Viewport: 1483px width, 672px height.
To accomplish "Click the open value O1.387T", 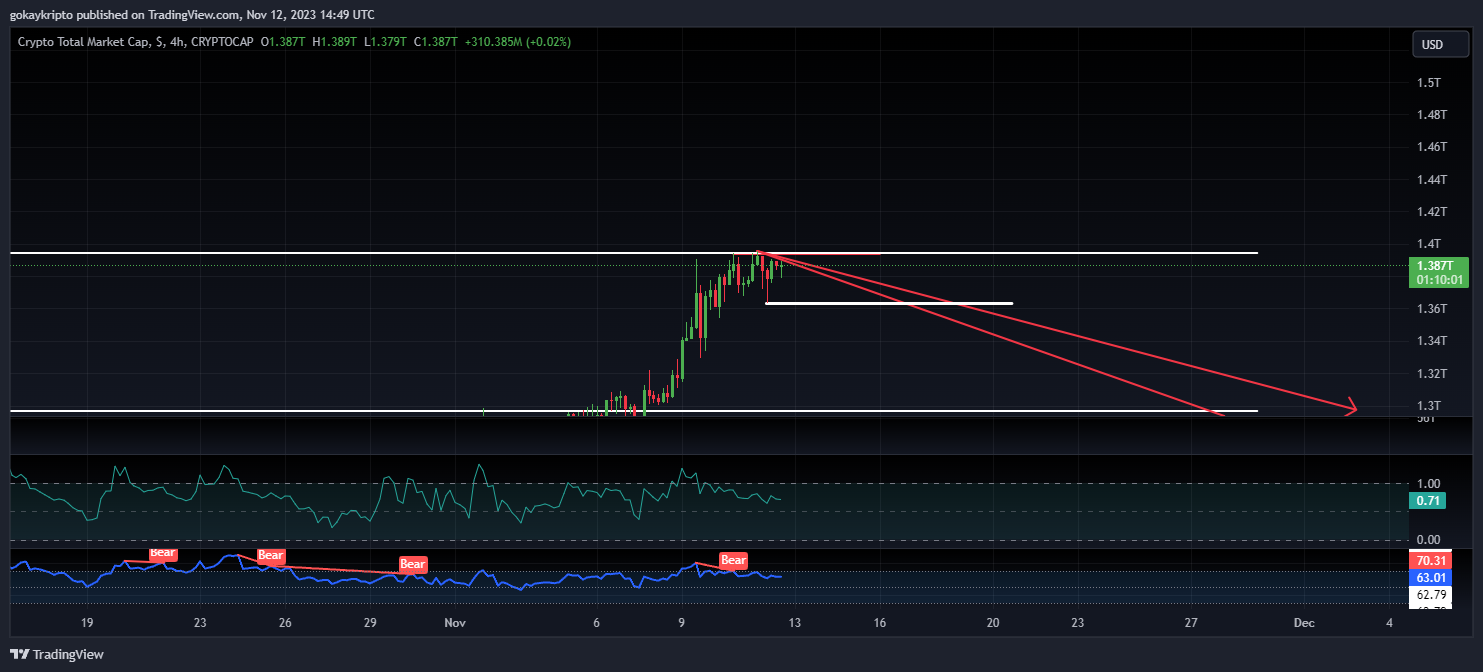I will click(x=284, y=42).
